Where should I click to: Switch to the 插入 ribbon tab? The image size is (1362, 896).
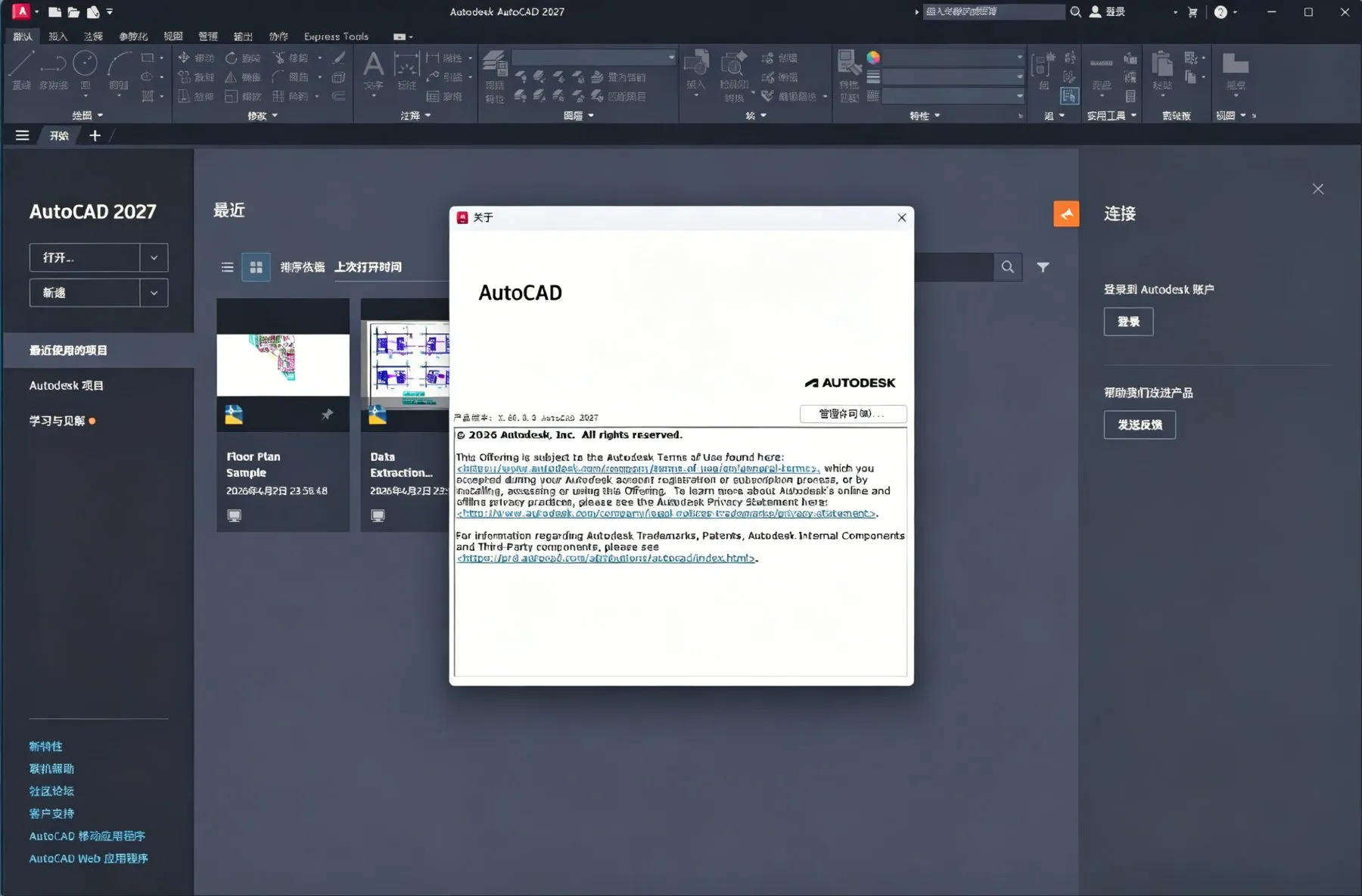(x=58, y=36)
